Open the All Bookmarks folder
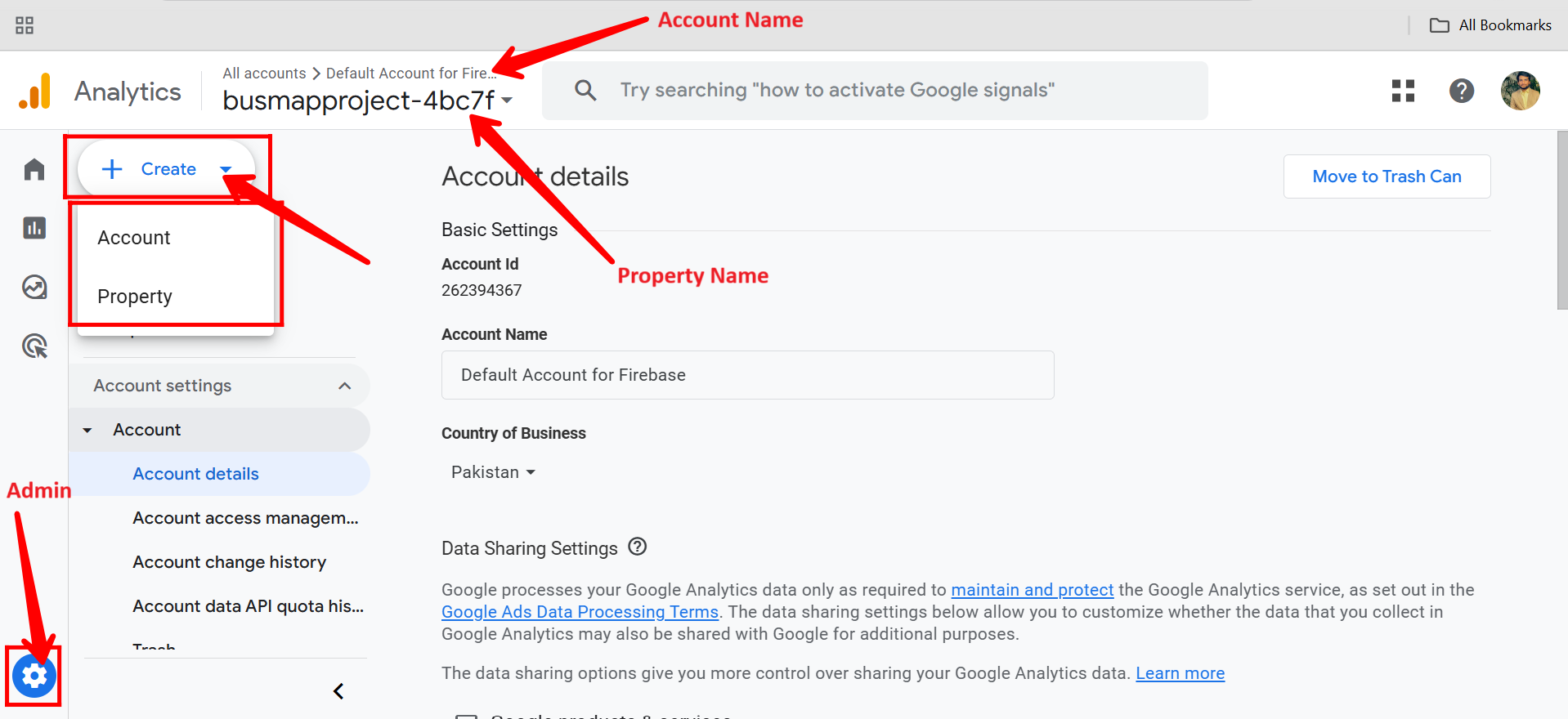 pos(1490,25)
